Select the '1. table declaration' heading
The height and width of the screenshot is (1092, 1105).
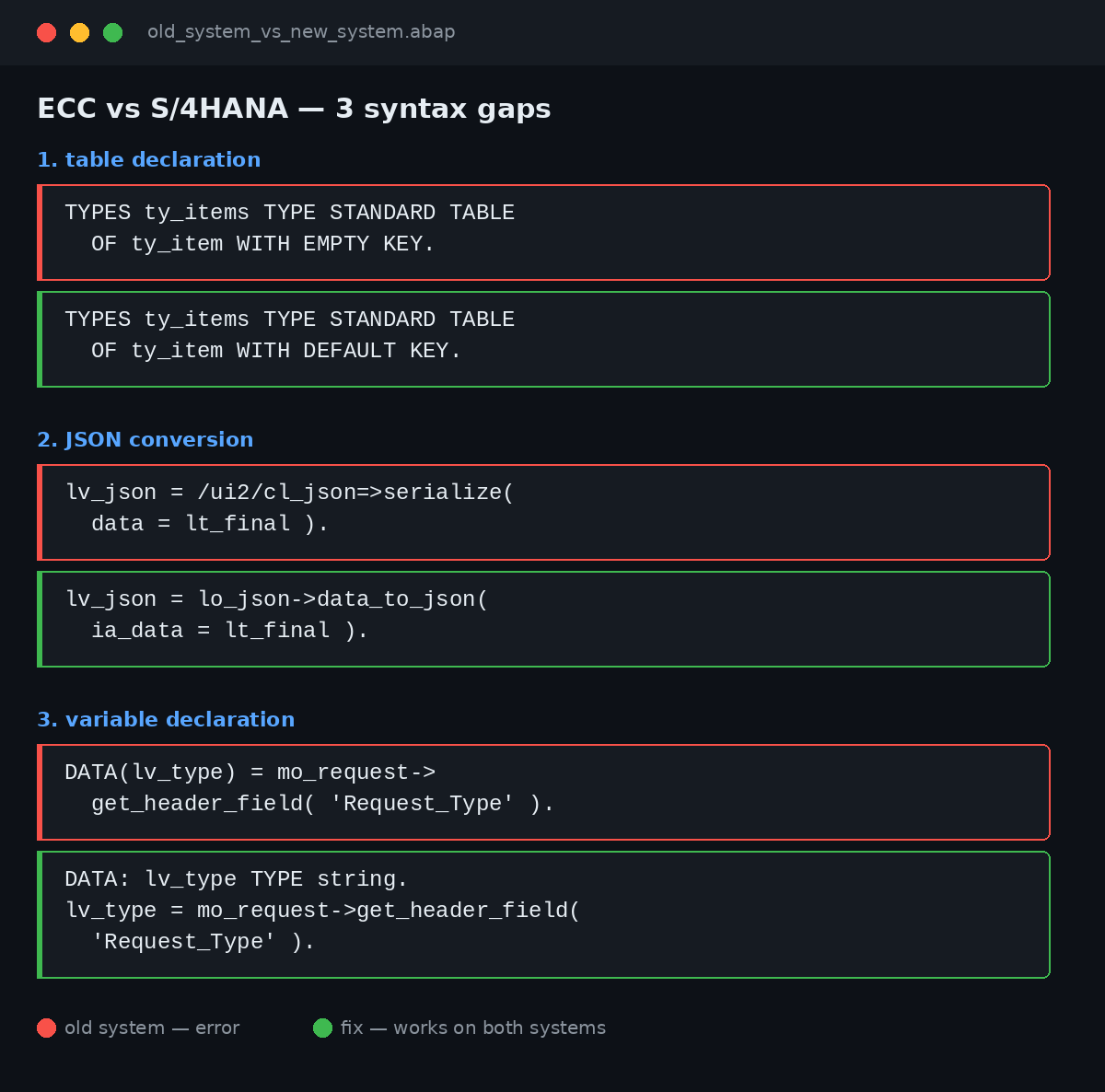pyautogui.click(x=149, y=159)
